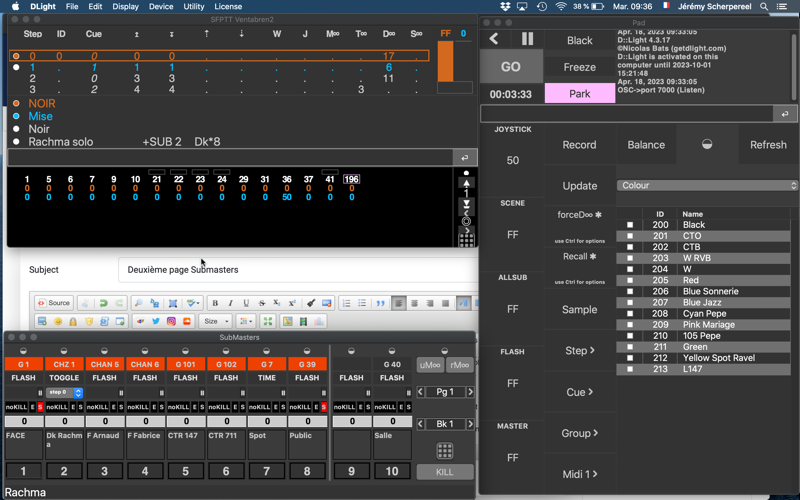Open the Colour dropdown in Pad
The height and width of the screenshot is (500, 800).
[x=706, y=185]
